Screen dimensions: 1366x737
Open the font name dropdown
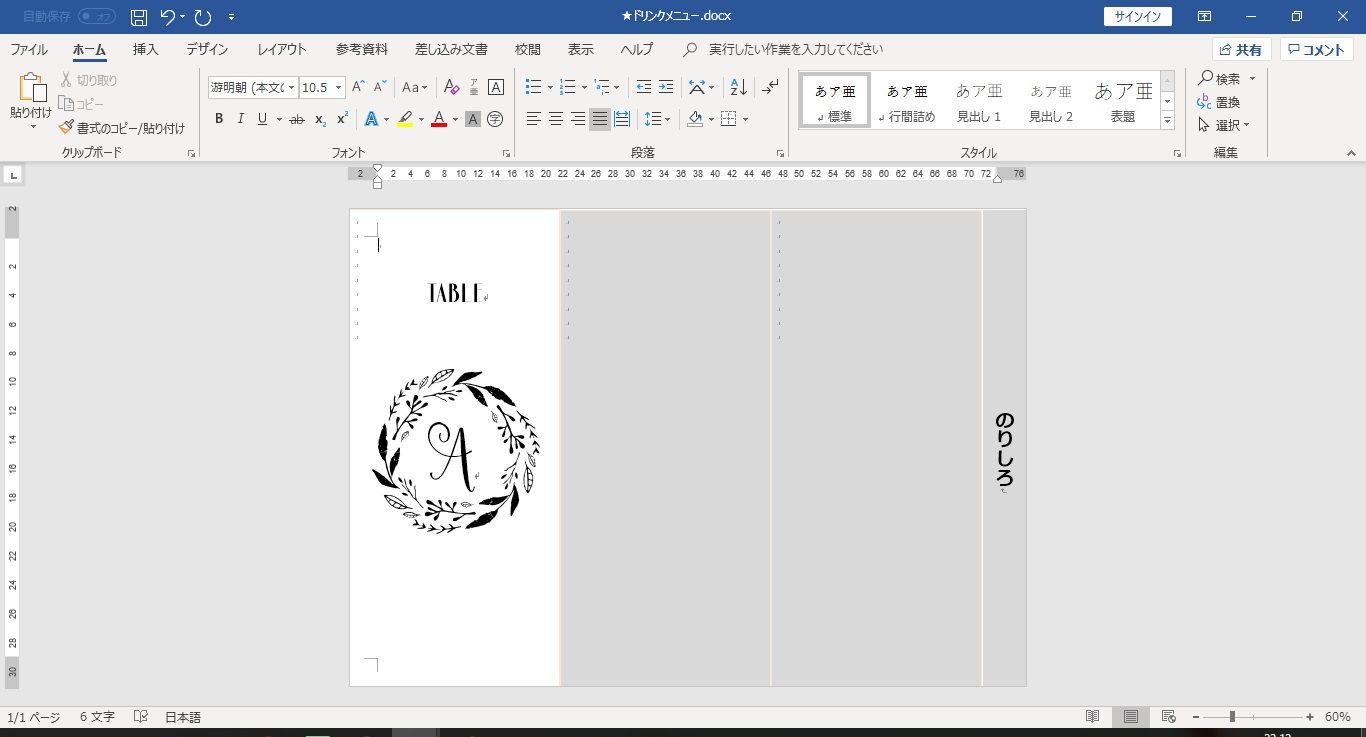291,88
